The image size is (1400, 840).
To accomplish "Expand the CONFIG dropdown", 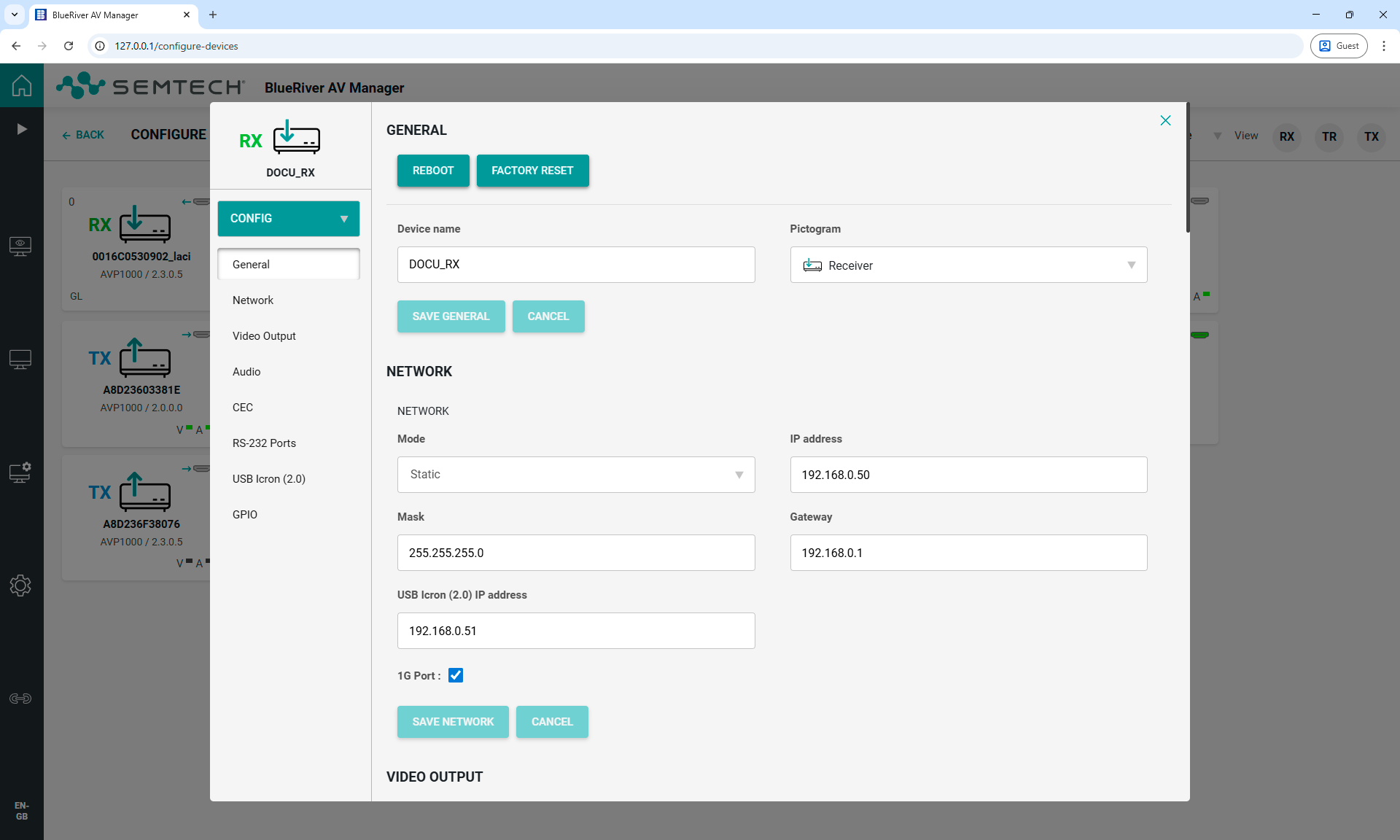I will point(289,219).
